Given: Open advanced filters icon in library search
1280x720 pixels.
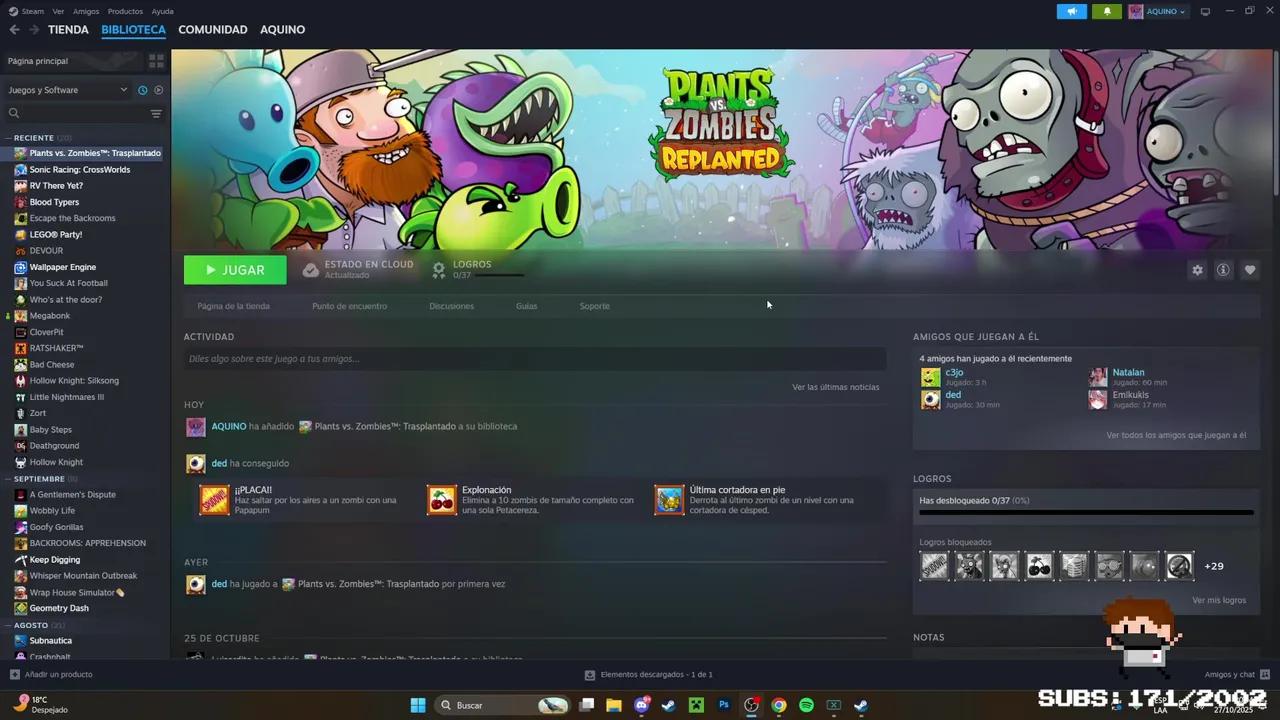Looking at the screenshot, I should coord(156,113).
